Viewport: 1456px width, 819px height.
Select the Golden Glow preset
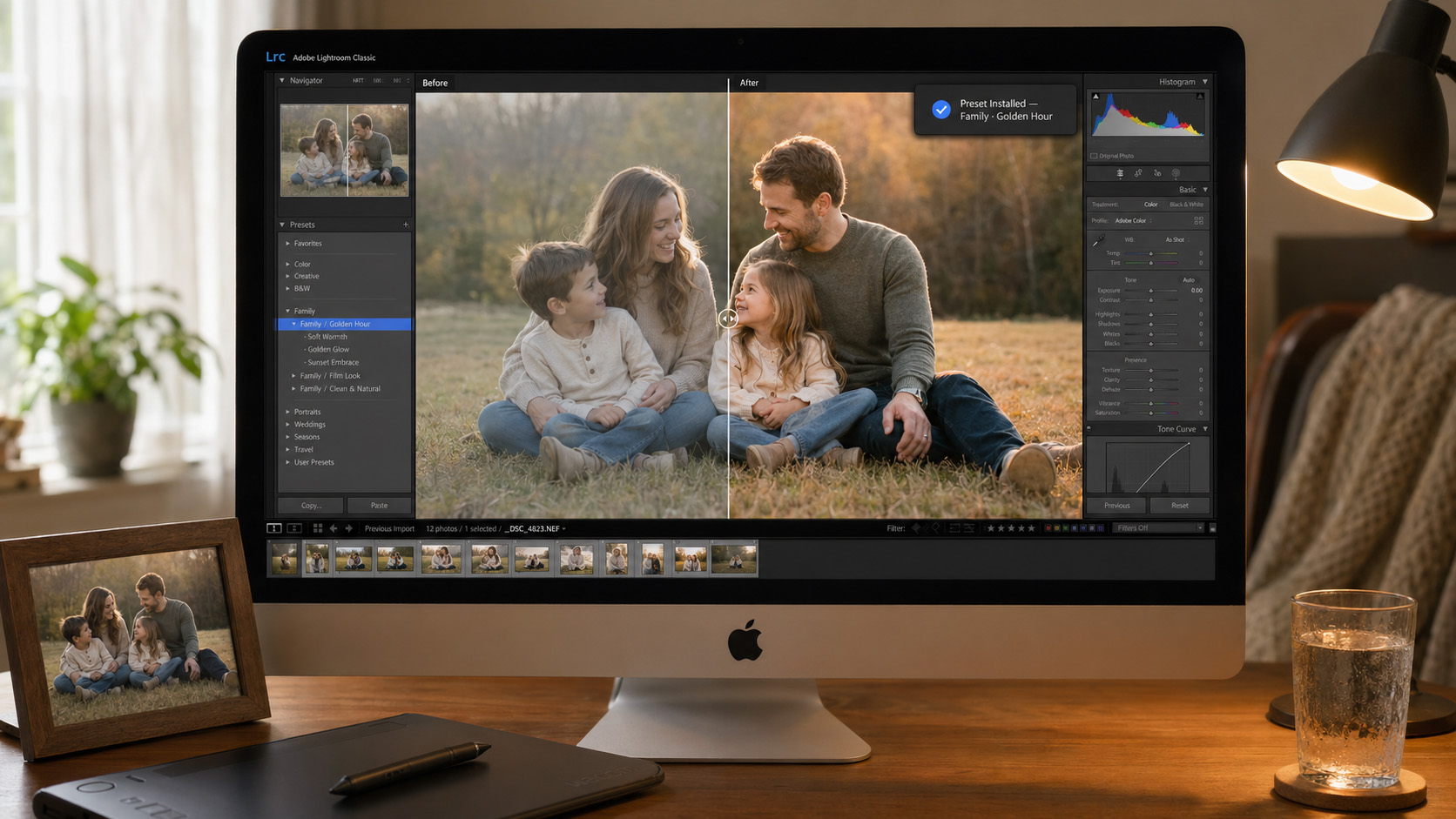pyautogui.click(x=327, y=349)
